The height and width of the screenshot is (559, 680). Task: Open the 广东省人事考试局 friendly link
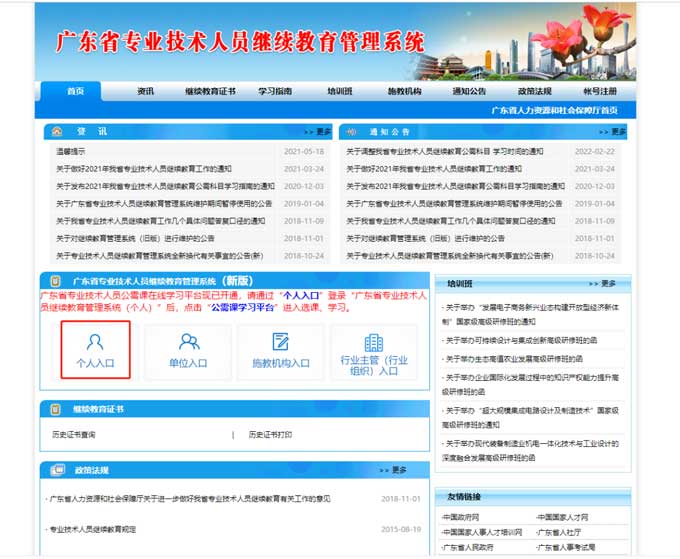click(566, 547)
